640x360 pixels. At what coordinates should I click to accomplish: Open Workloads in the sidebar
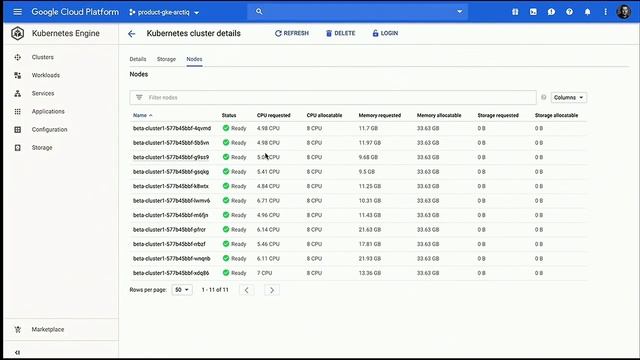46,75
